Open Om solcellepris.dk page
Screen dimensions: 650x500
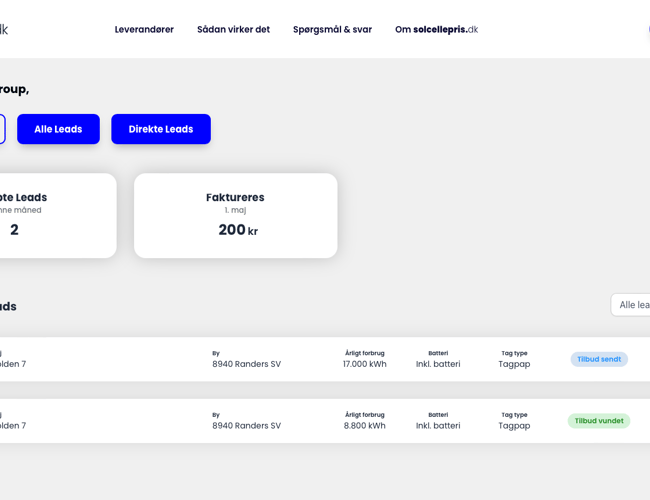coord(436,29)
